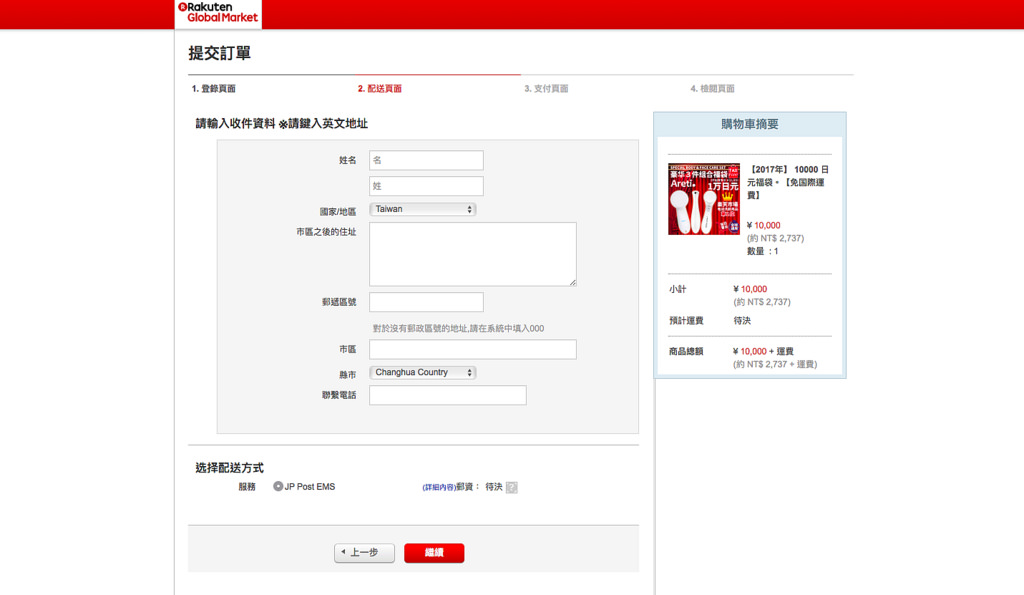Go to step 1. 登錄頁面
Viewport: 1024px width, 595px height.
214,89
